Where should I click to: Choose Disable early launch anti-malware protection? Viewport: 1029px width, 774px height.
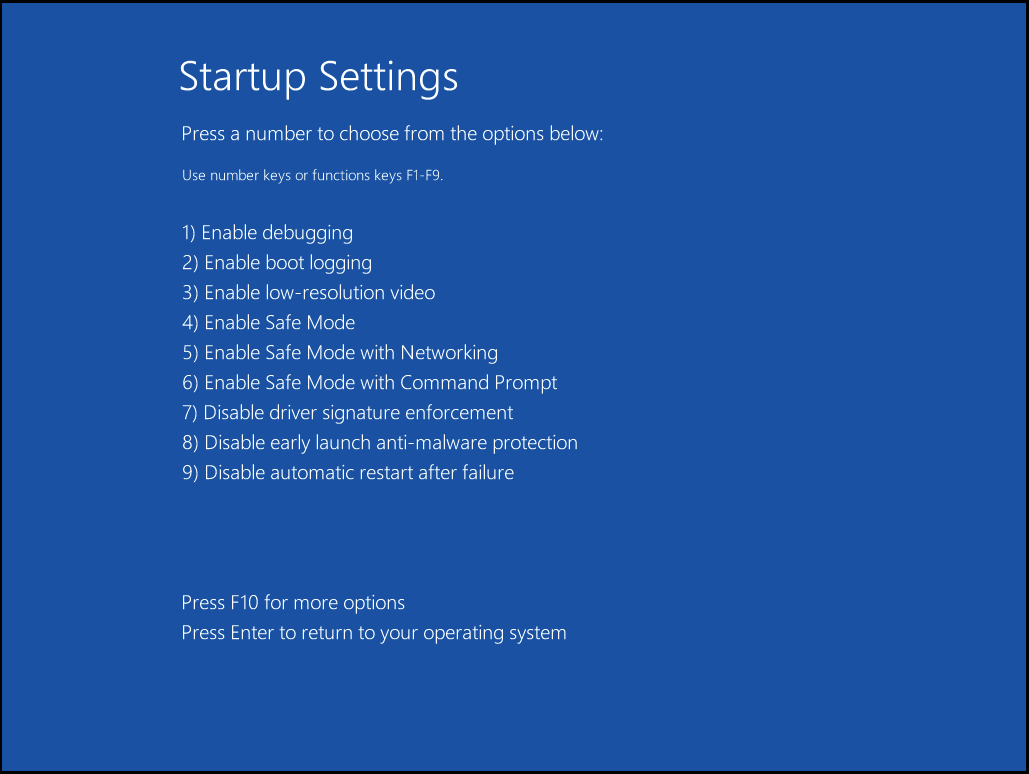click(380, 443)
